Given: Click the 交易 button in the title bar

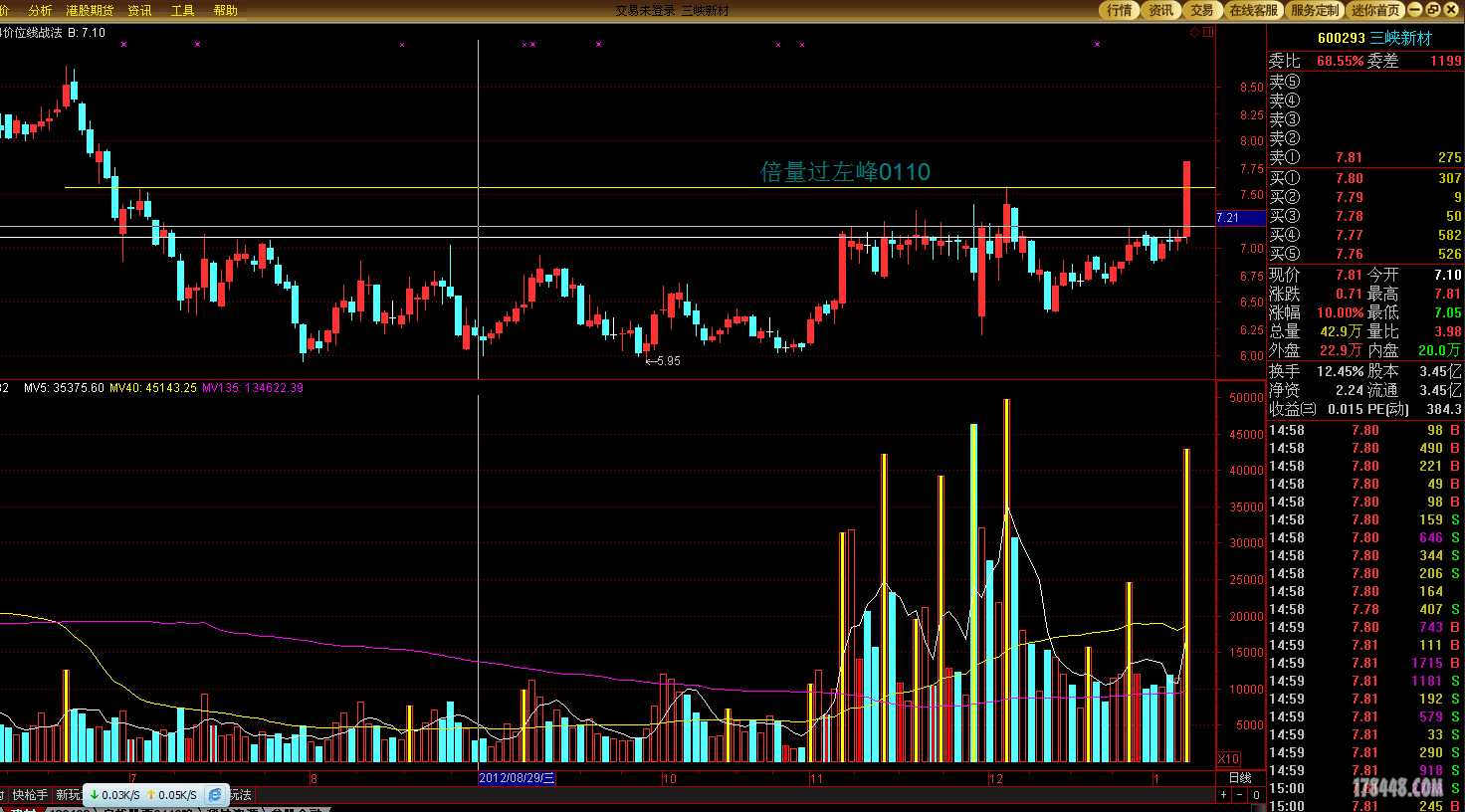Looking at the screenshot, I should click(x=1202, y=10).
